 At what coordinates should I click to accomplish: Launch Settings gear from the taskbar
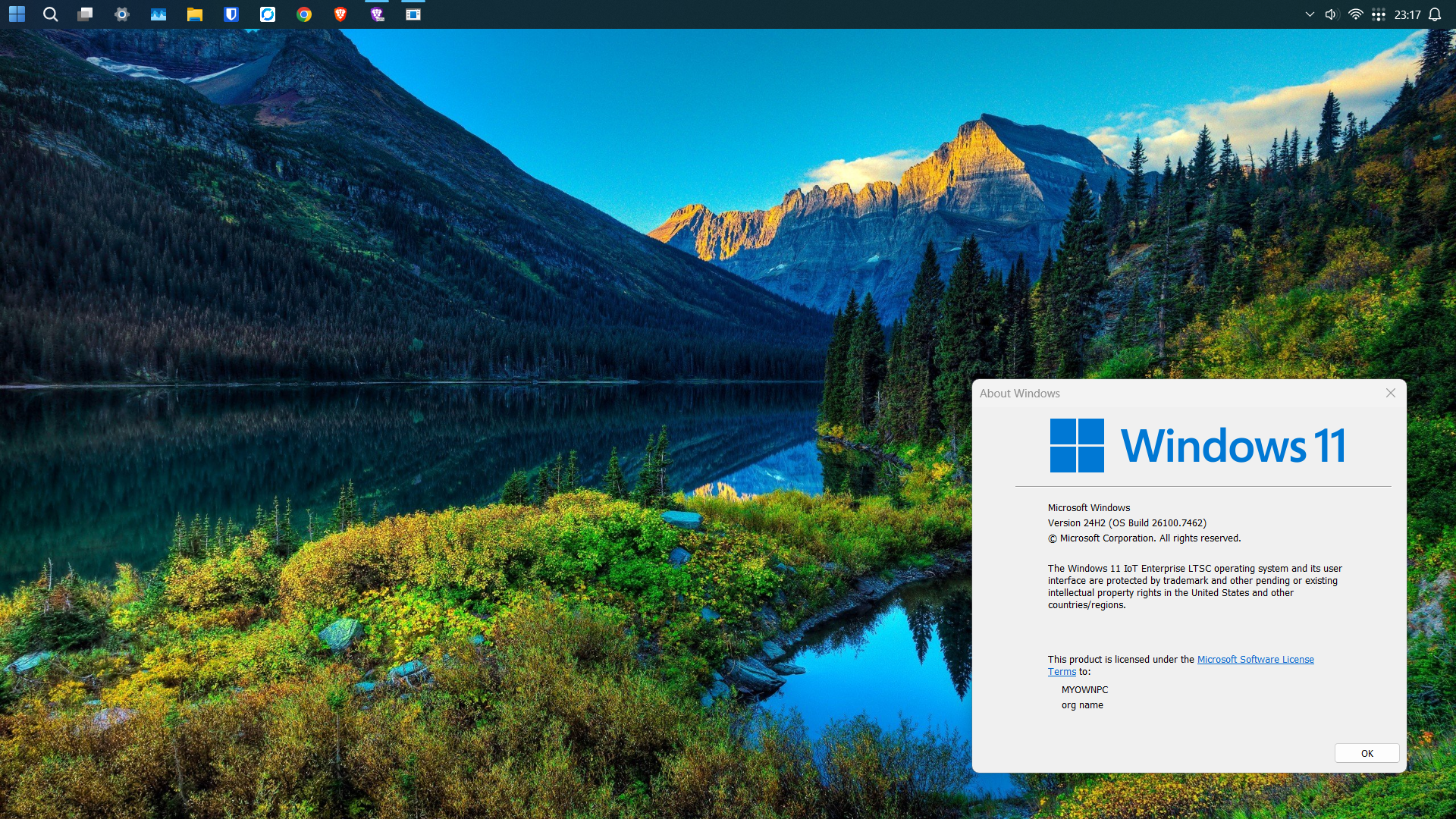pyautogui.click(x=122, y=14)
